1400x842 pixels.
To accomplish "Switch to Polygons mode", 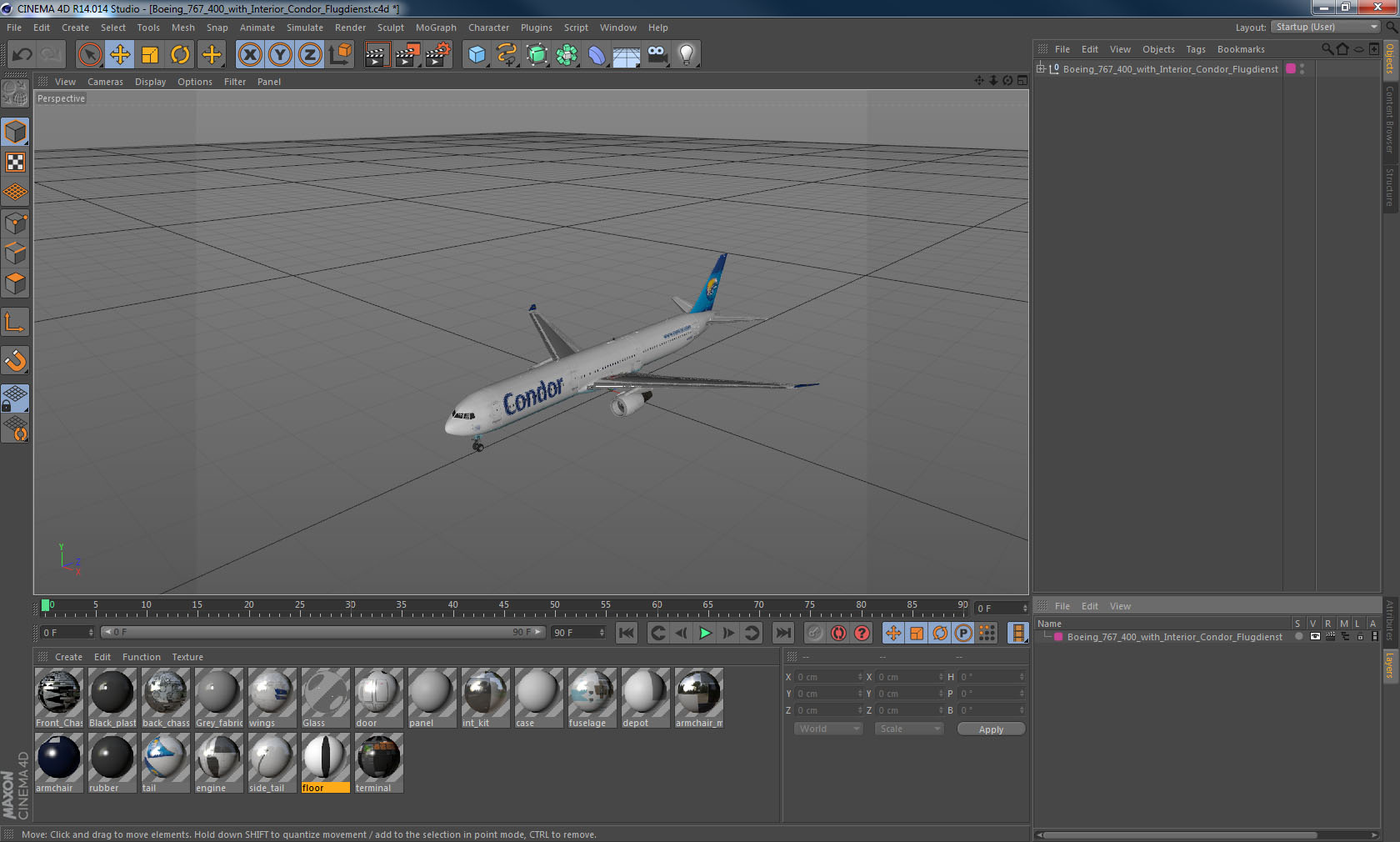I will [x=15, y=283].
